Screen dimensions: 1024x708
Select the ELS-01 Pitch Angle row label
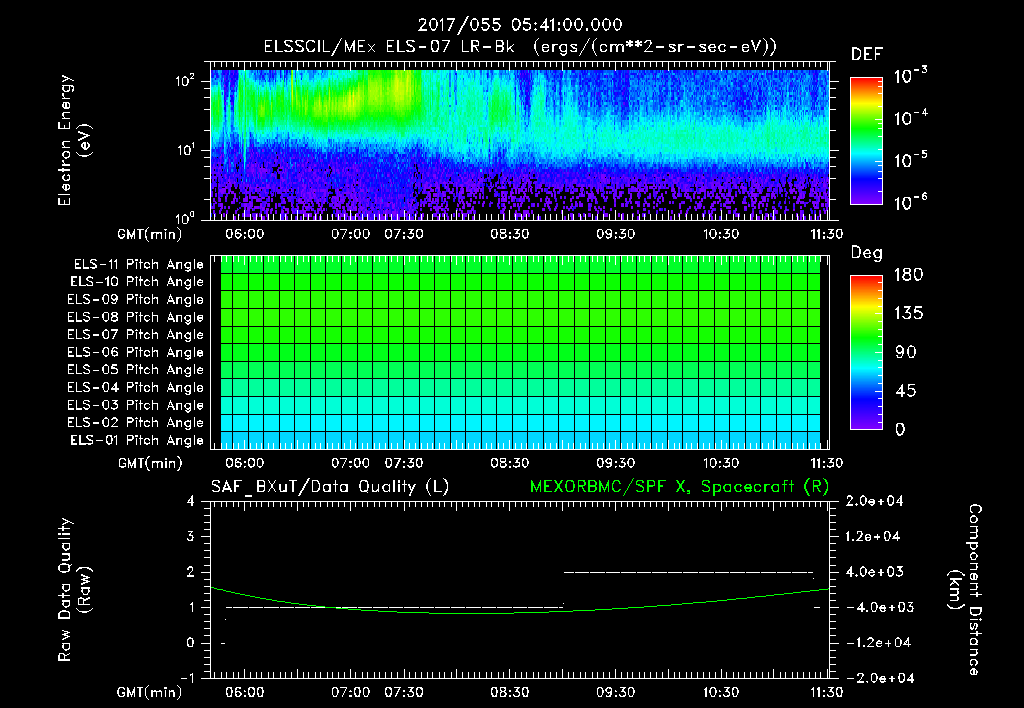pos(137,441)
